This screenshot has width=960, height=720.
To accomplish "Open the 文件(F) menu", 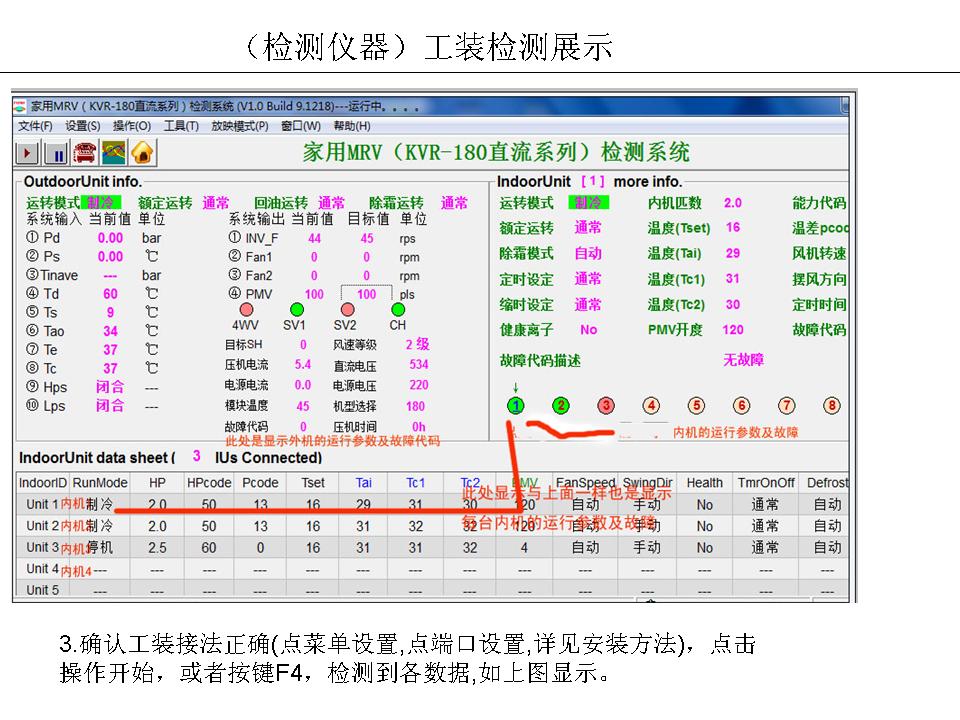I will tap(36, 126).
